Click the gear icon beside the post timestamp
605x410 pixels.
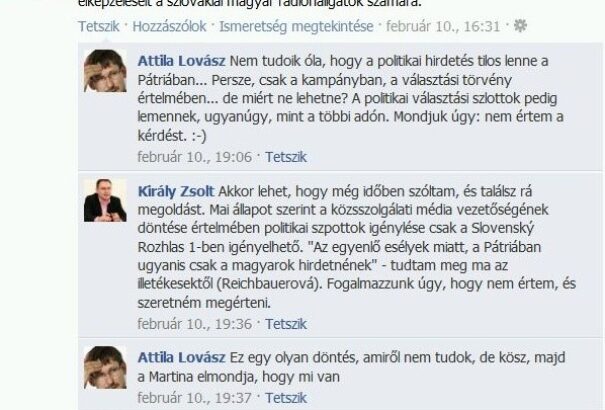520,26
